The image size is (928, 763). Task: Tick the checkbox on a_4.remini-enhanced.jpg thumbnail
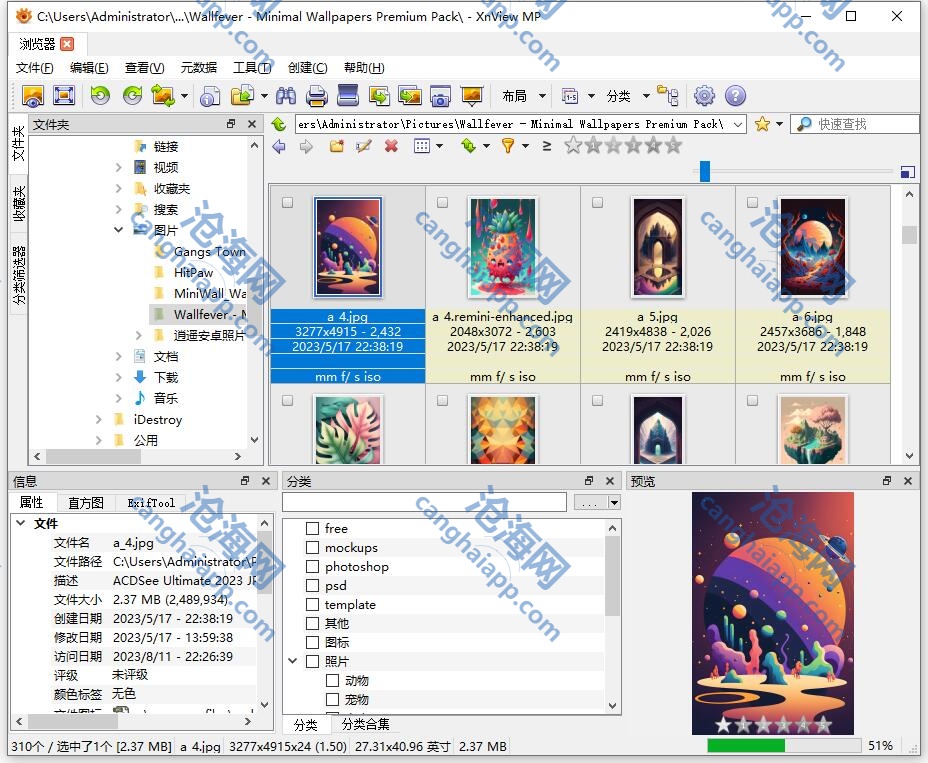click(x=442, y=203)
